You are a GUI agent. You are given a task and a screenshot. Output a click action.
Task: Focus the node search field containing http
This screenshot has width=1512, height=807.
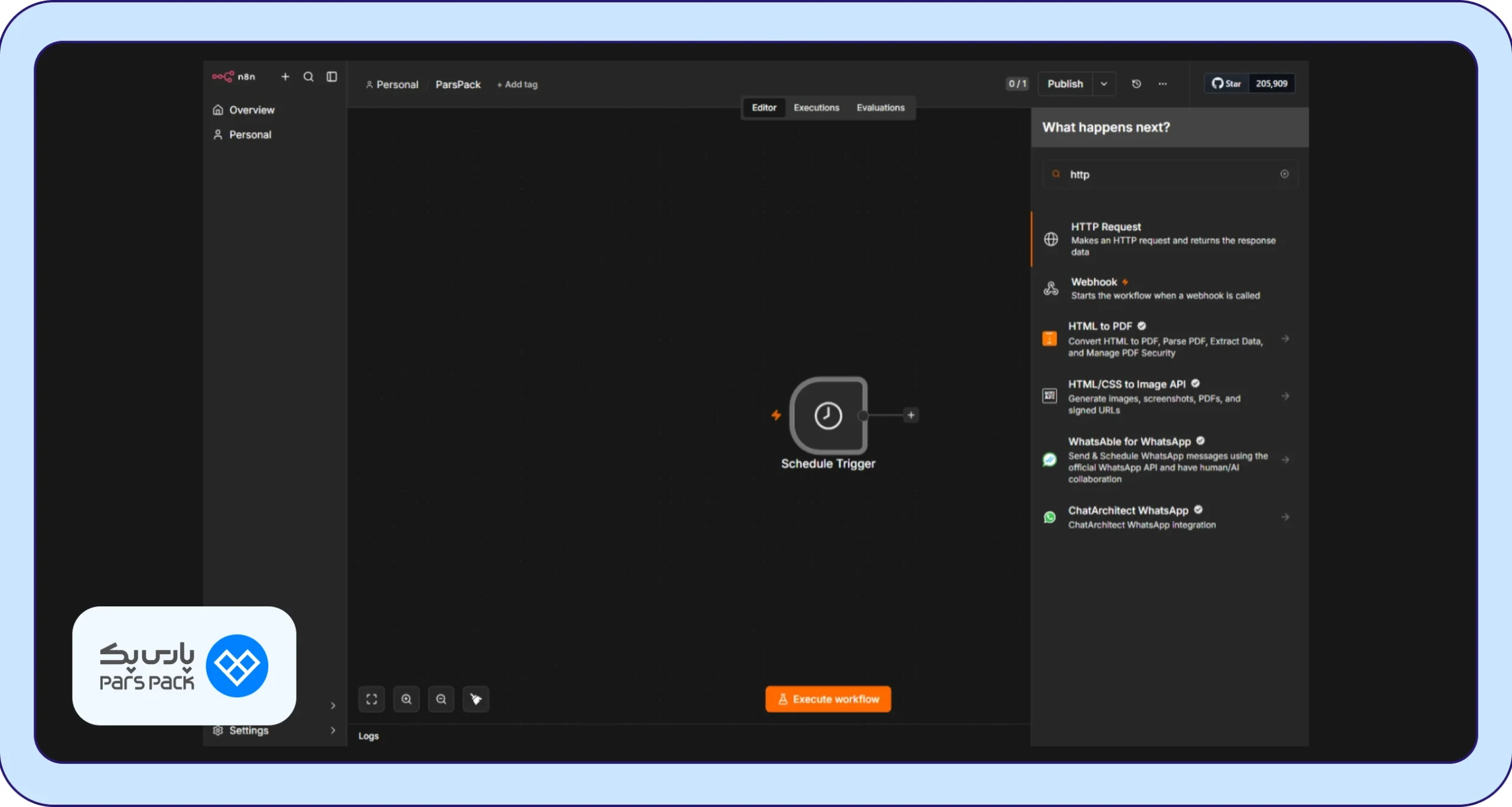(x=1169, y=174)
